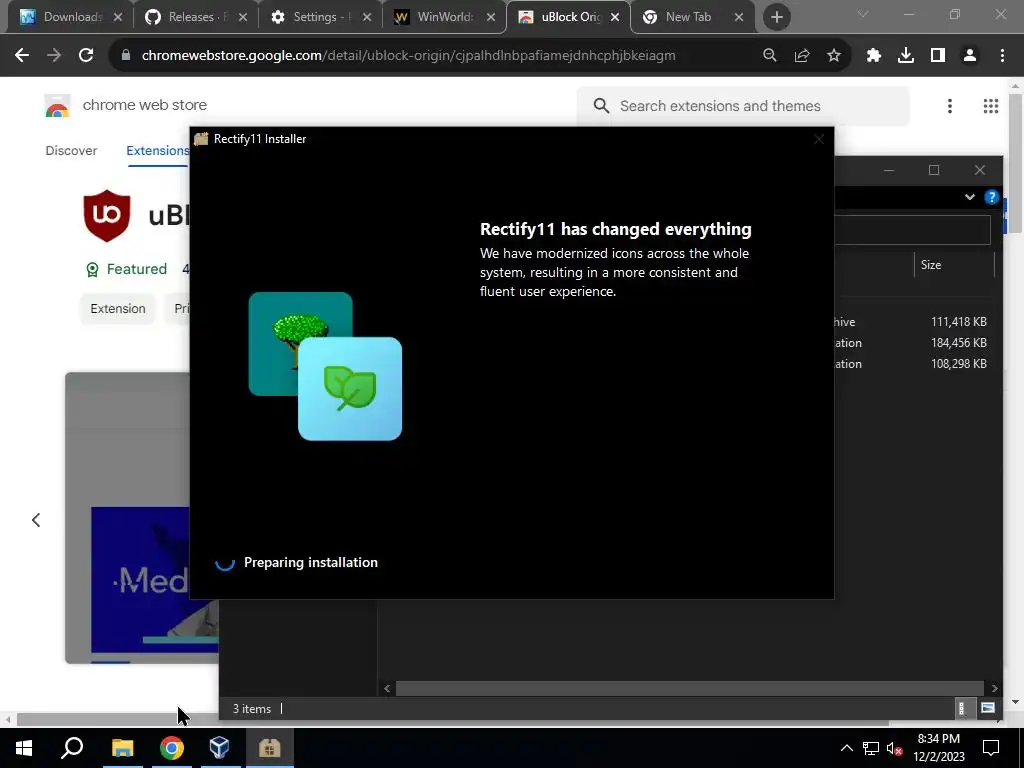This screenshot has width=1024, height=768.
Task: Open Windows Start menu
Action: tap(24, 748)
